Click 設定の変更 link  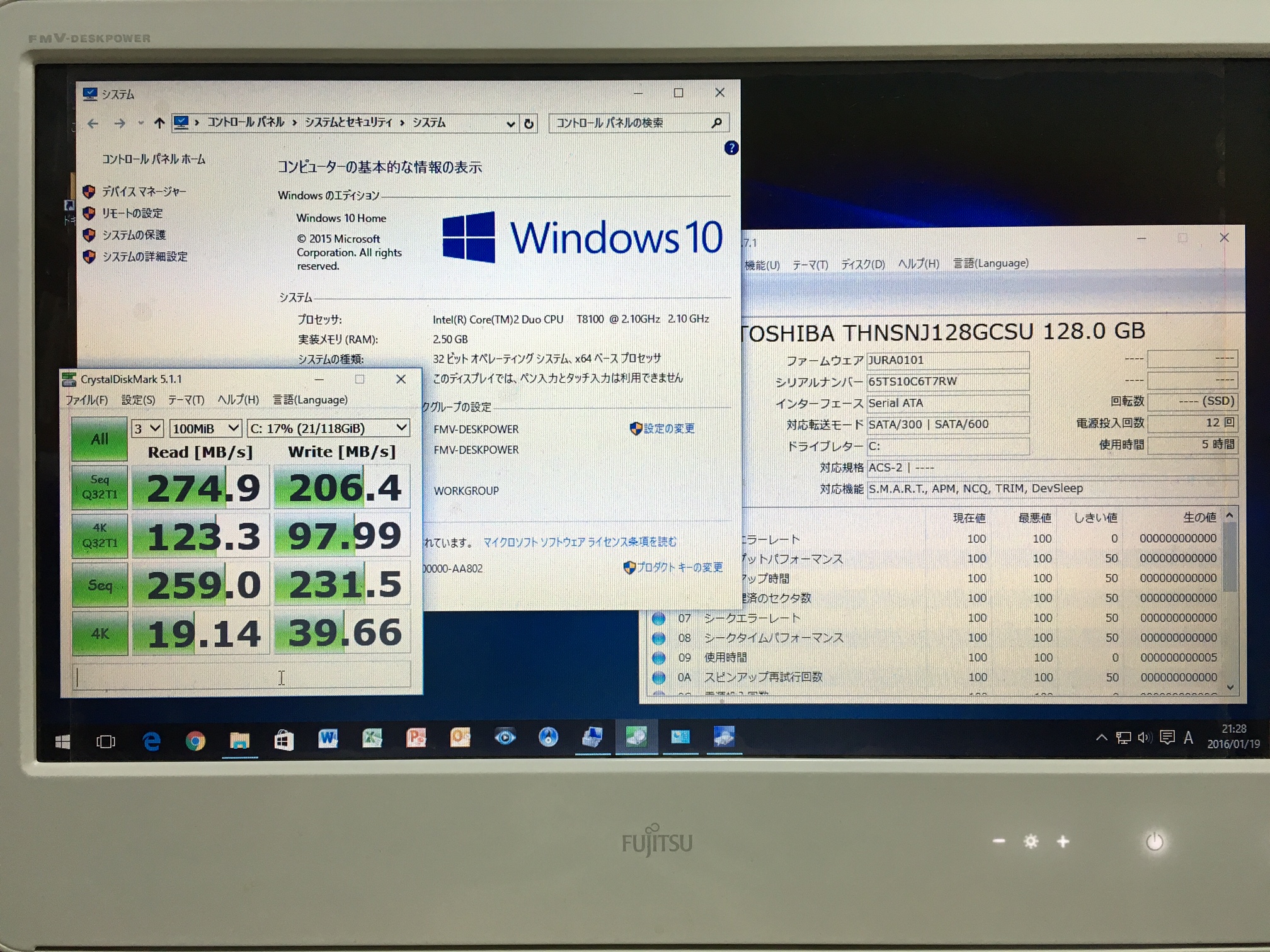click(668, 429)
